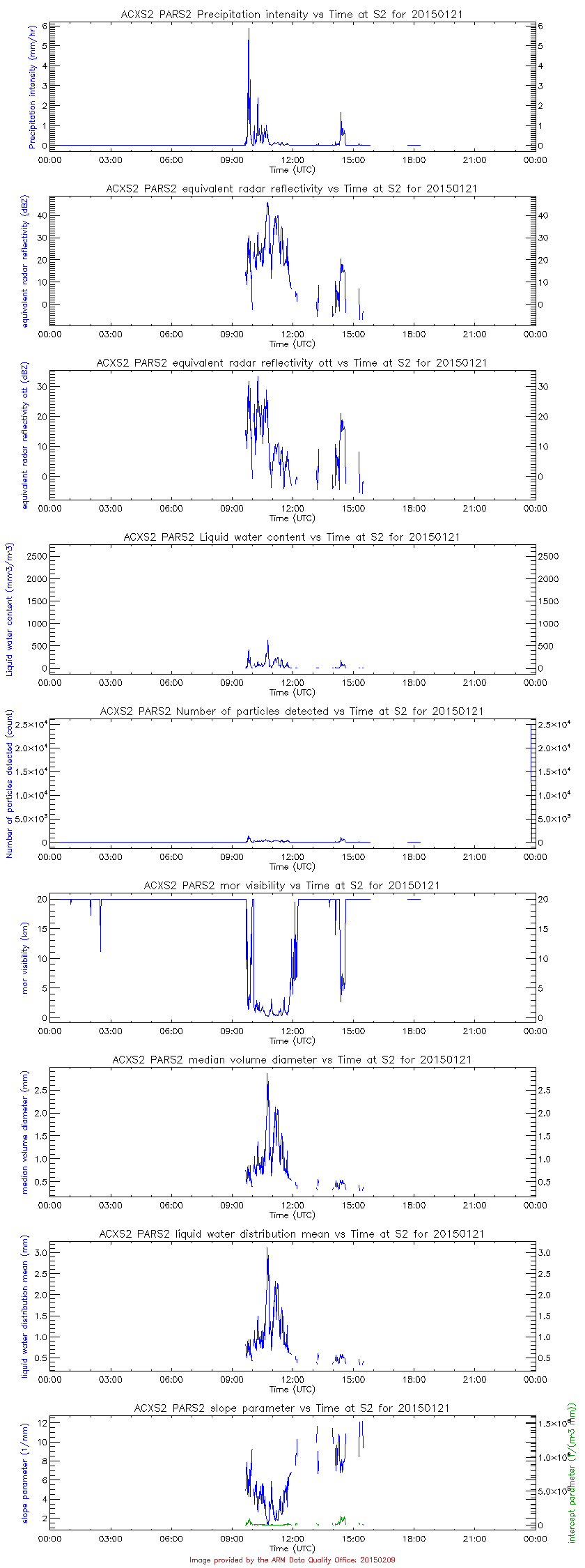This screenshot has width=585, height=1568.
Task: Click 12:00 tick on the mor visibility plot
Action: [x=292, y=1031]
